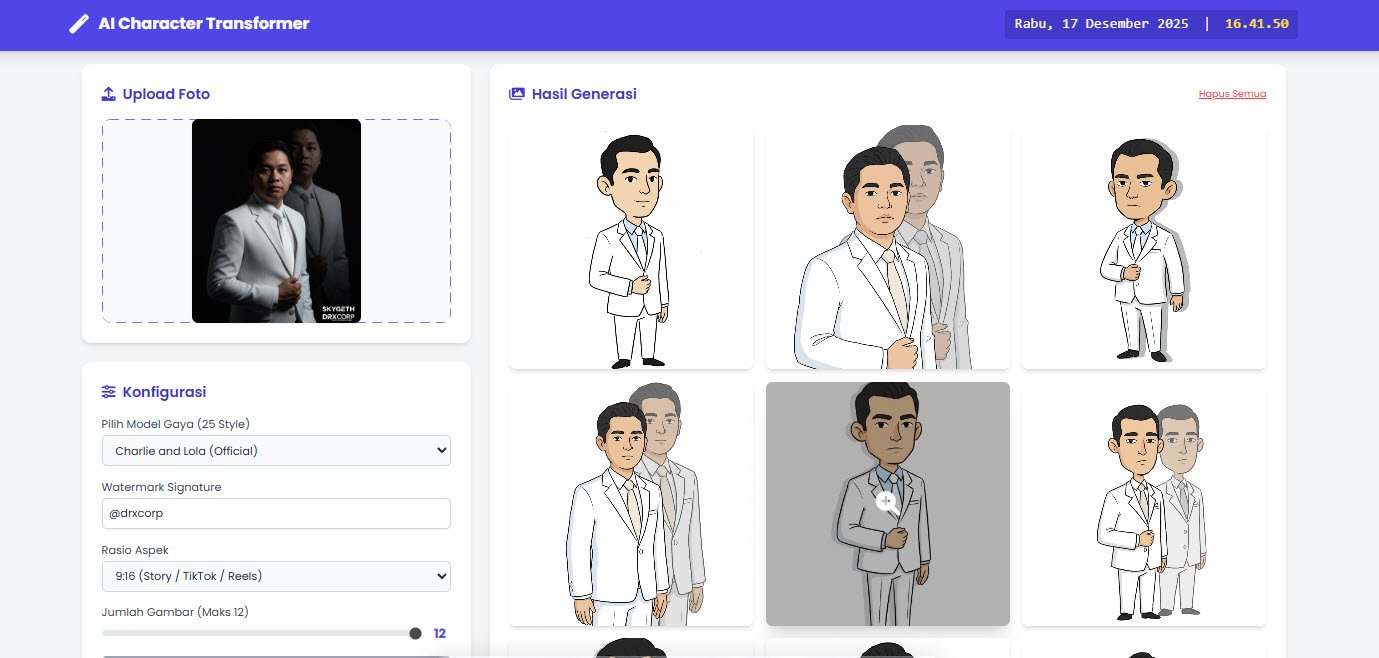The width and height of the screenshot is (1379, 658).
Task: Click the Konfigurasi sliders icon
Action: [109, 392]
